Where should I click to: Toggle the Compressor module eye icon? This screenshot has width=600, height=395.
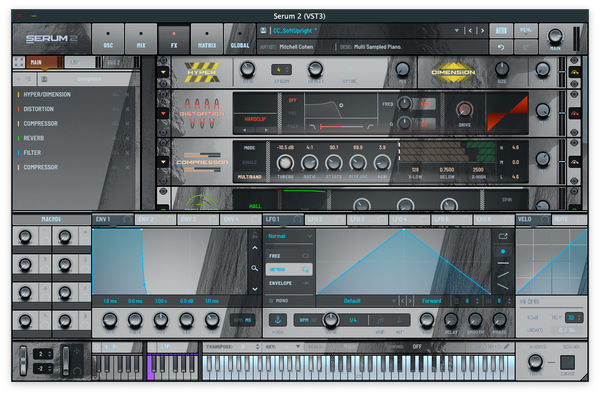pyautogui.click(x=163, y=142)
